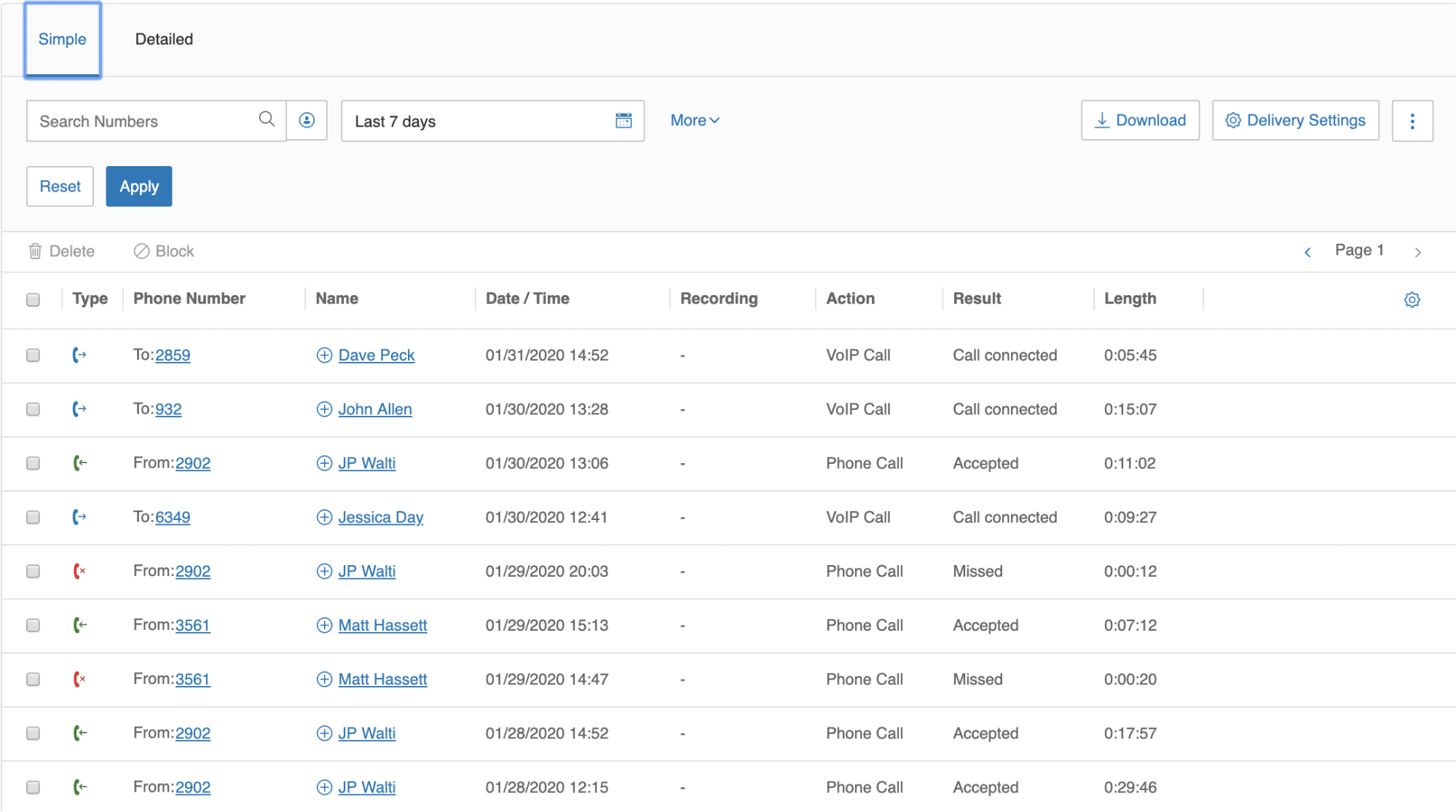The height and width of the screenshot is (812, 1456).
Task: Click the contact picker icon beside search
Action: pos(307,120)
